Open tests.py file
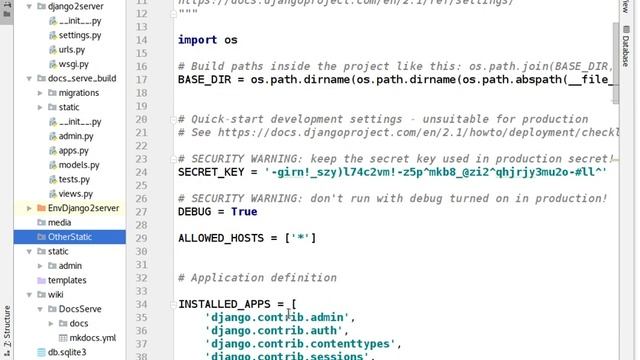The image size is (640, 360). tap(74, 179)
